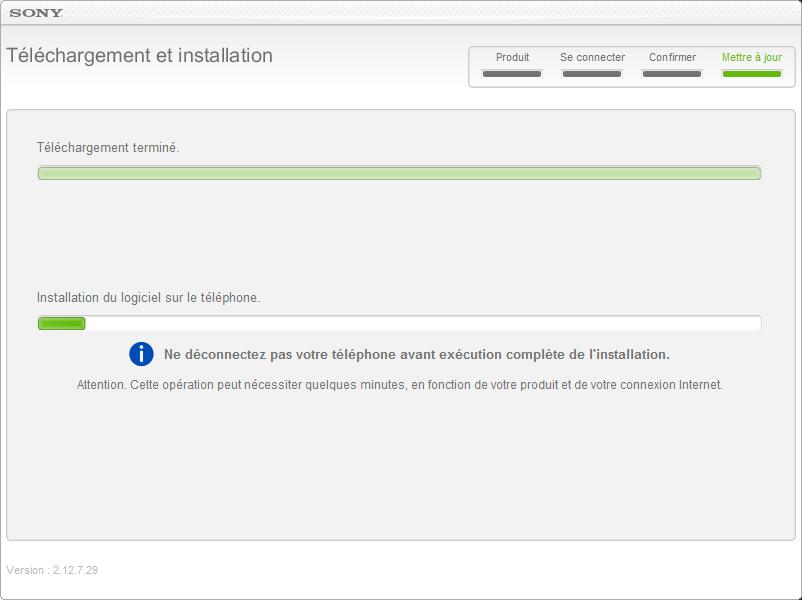Select the Mettre à jour step
Image resolution: width=802 pixels, height=600 pixels.
pyautogui.click(x=751, y=64)
